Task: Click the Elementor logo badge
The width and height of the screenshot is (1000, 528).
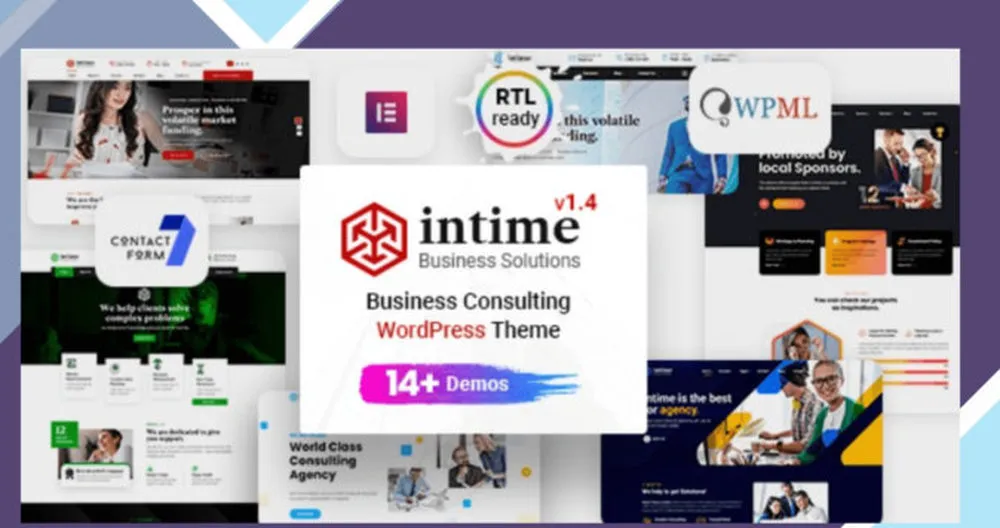Action: tap(385, 113)
